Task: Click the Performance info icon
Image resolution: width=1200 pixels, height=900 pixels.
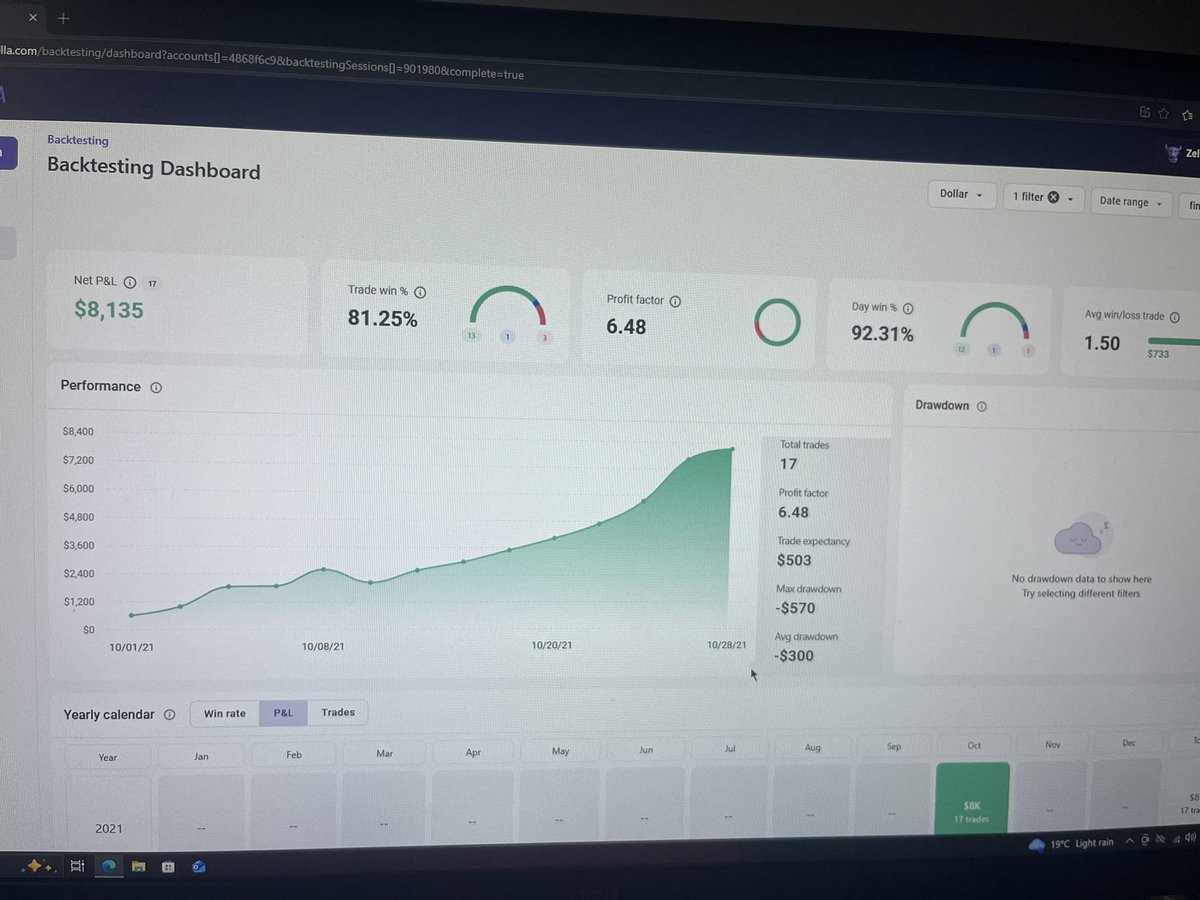Action: point(156,387)
